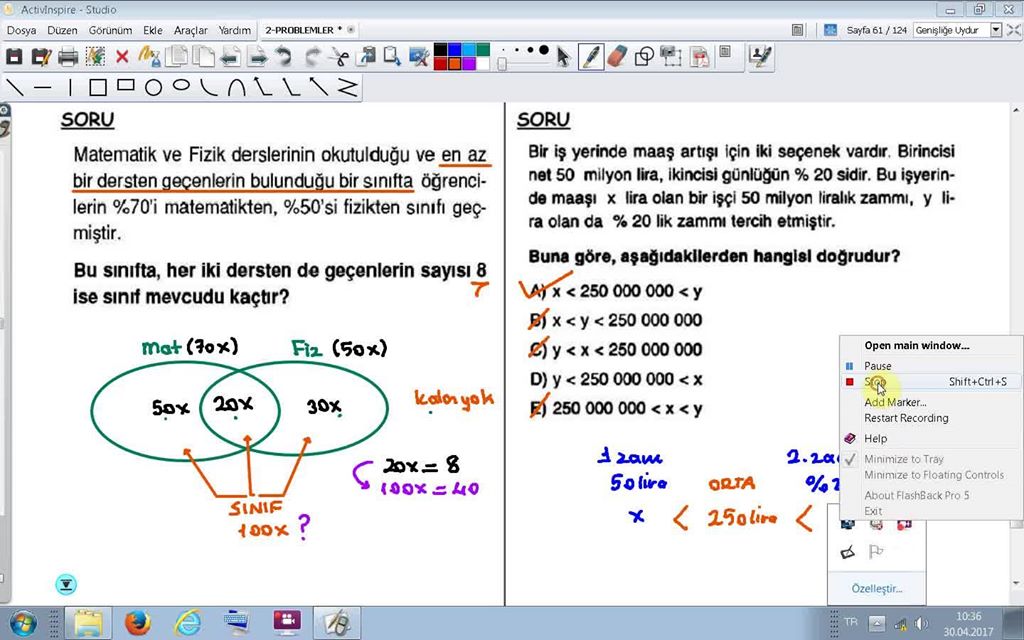This screenshot has height=640, width=1024.
Task: Click the volume speaker icon in the tray
Action: click(921, 624)
